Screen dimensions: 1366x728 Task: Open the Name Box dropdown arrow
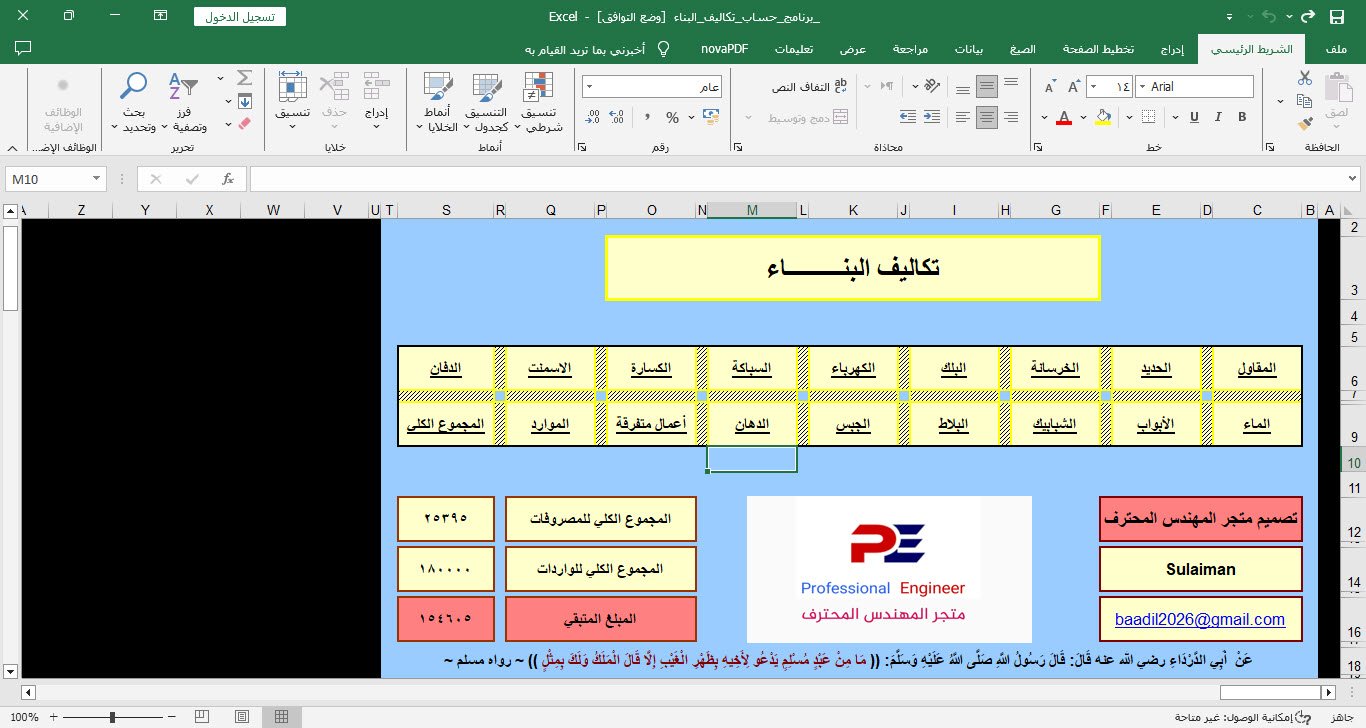[x=97, y=179]
